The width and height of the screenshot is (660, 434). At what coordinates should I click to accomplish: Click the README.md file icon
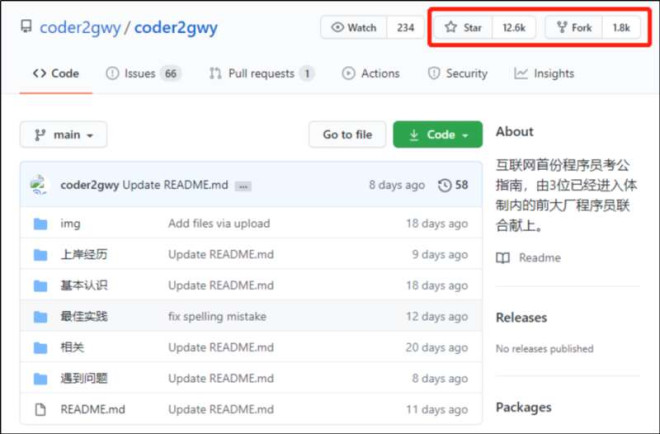click(40, 410)
